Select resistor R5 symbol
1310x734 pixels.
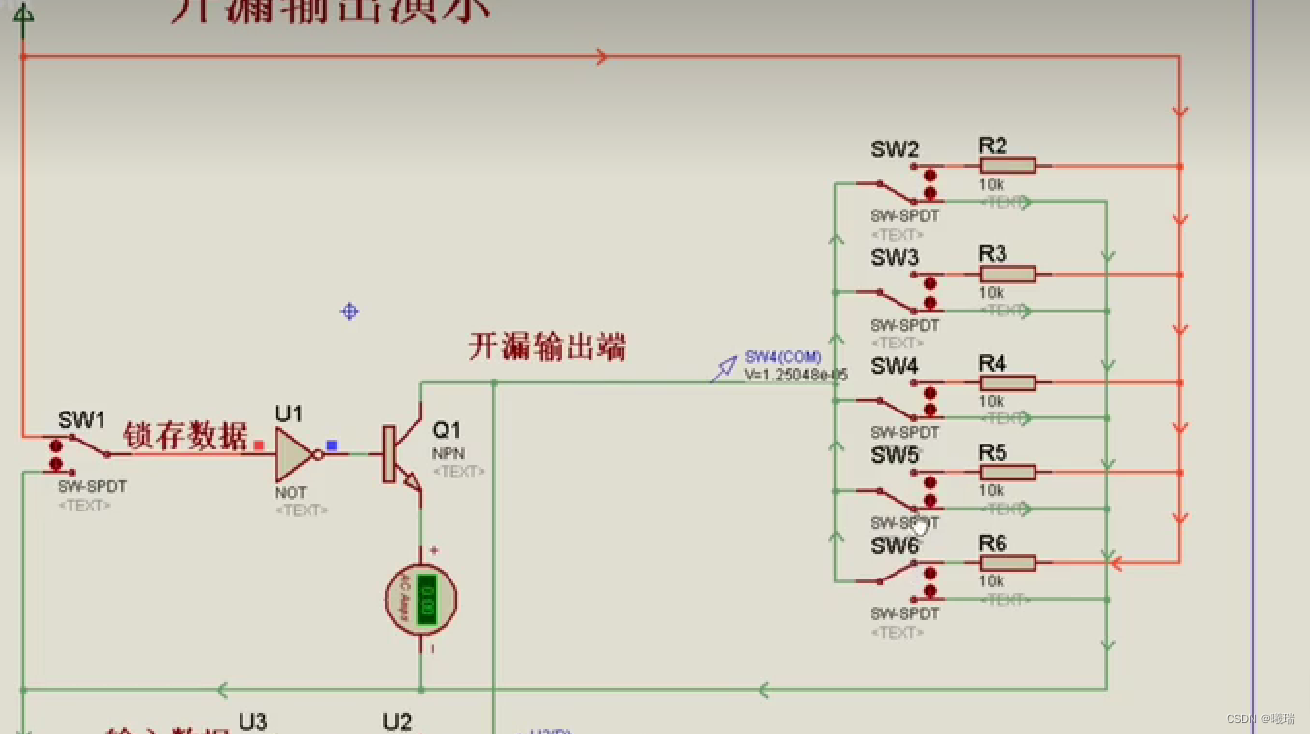pos(1007,472)
